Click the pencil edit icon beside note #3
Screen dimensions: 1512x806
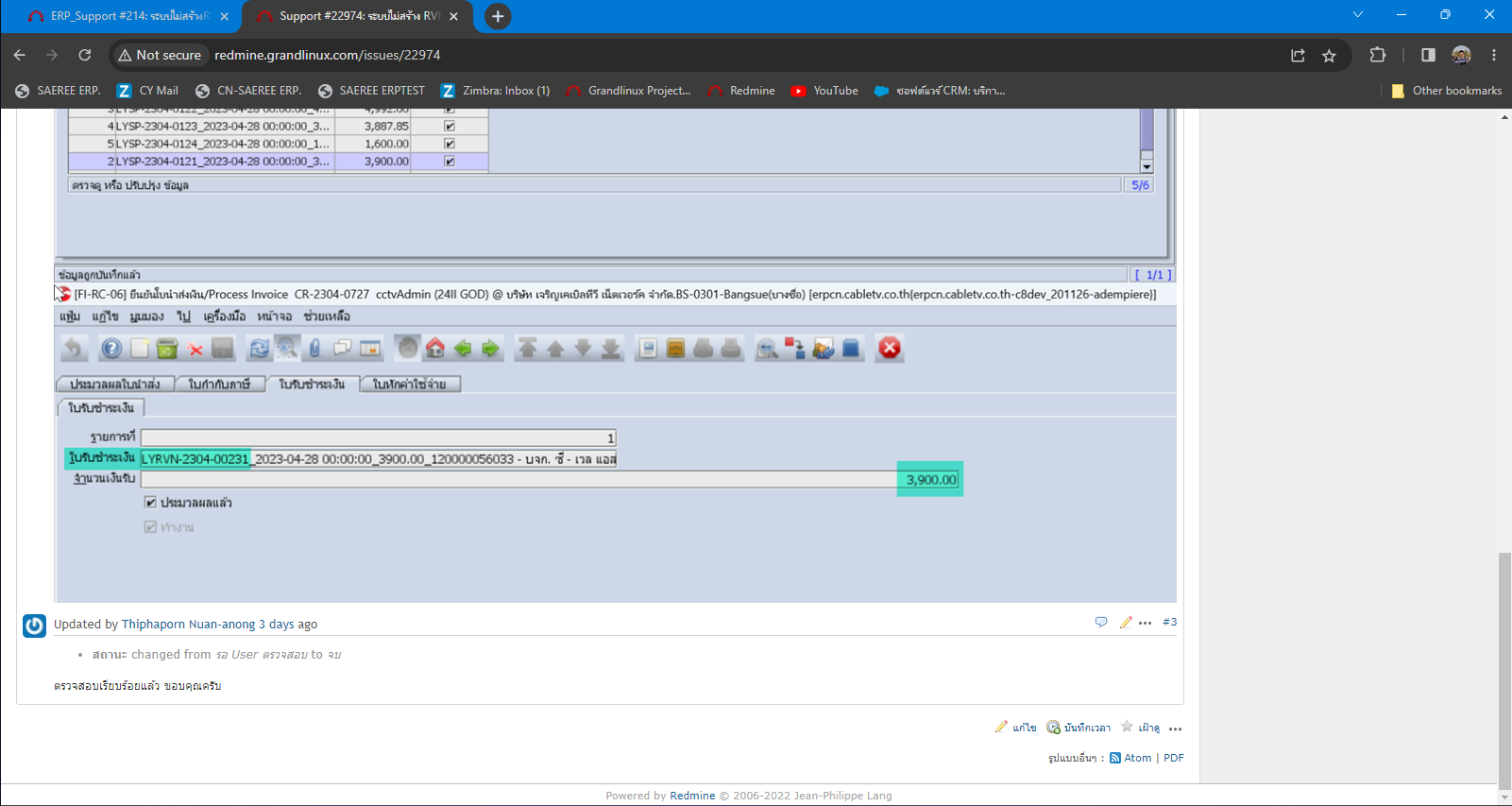click(1125, 622)
